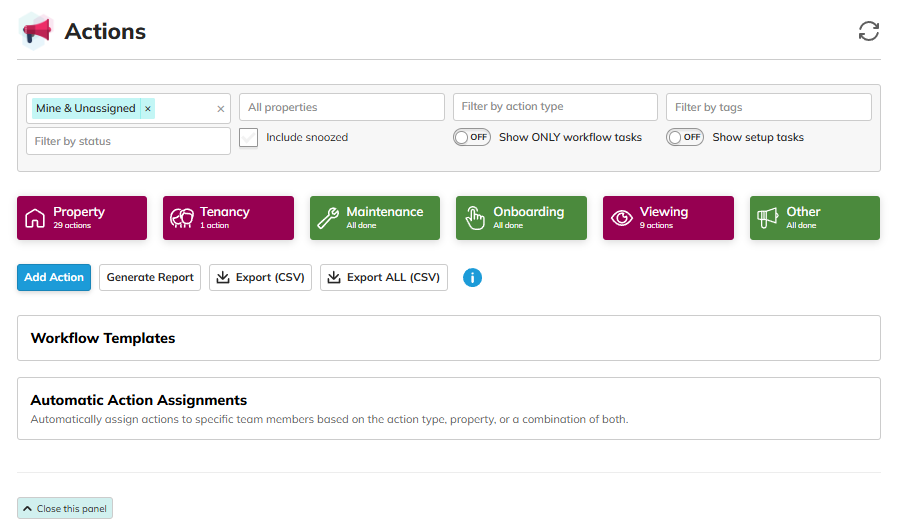
Task: Click the refresh icon at top right
Action: pos(869,31)
